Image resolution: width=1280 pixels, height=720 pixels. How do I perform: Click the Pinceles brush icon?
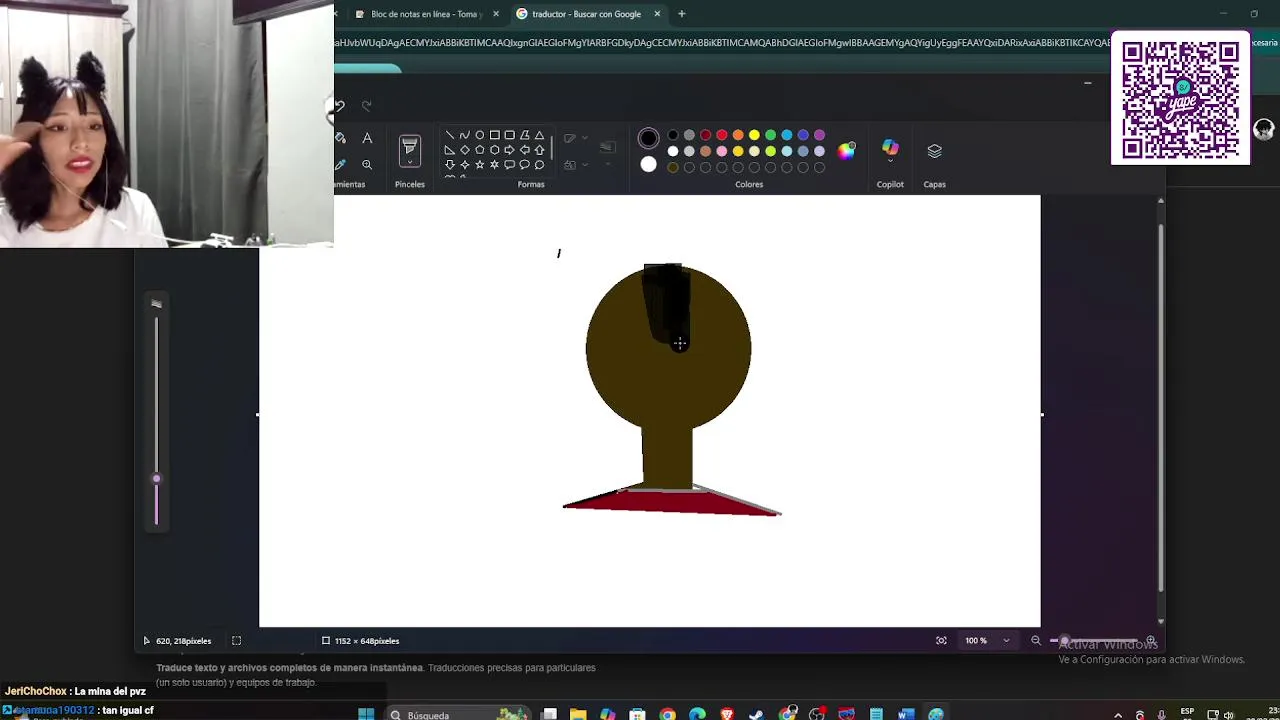(x=410, y=146)
